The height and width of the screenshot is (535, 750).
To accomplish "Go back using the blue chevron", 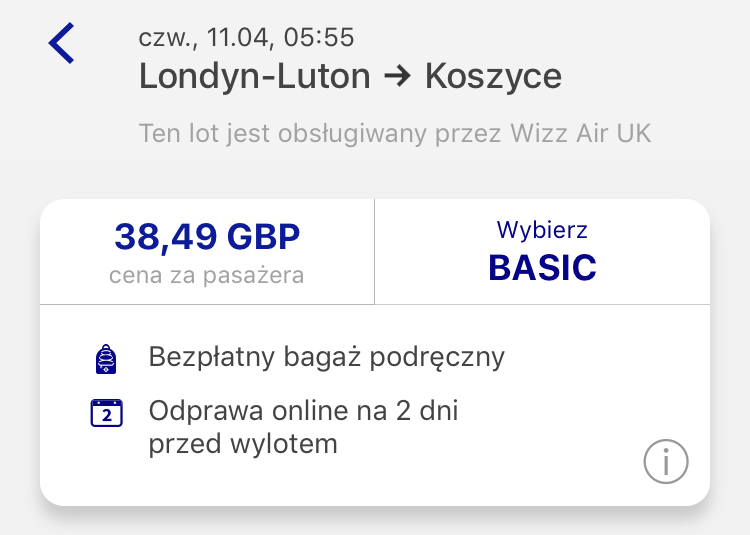I will [x=61, y=43].
